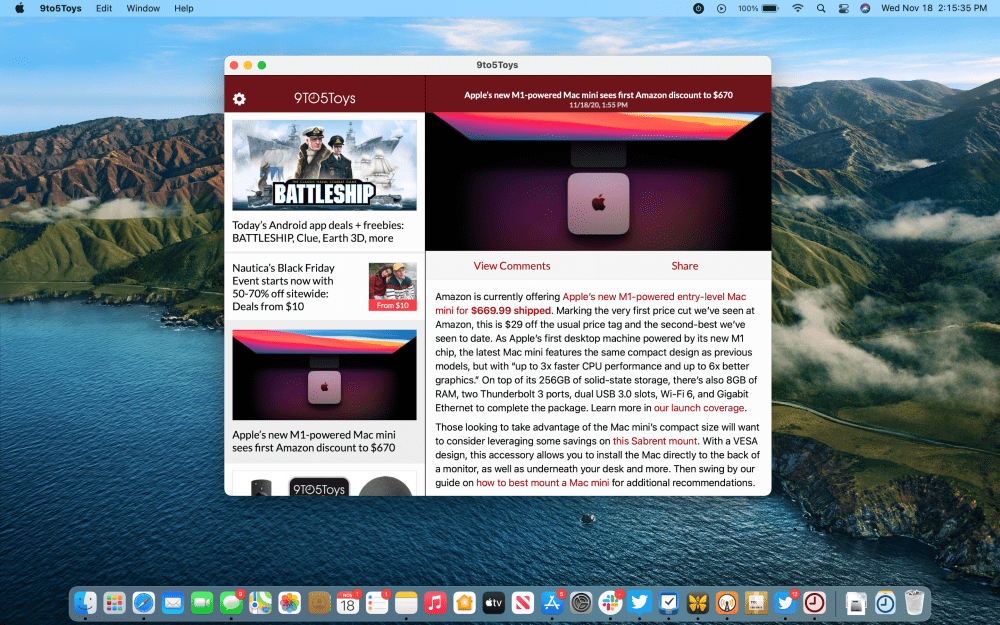
Task: Click sidebar headline "sees first Amazon discount to $670"
Action: (313, 448)
